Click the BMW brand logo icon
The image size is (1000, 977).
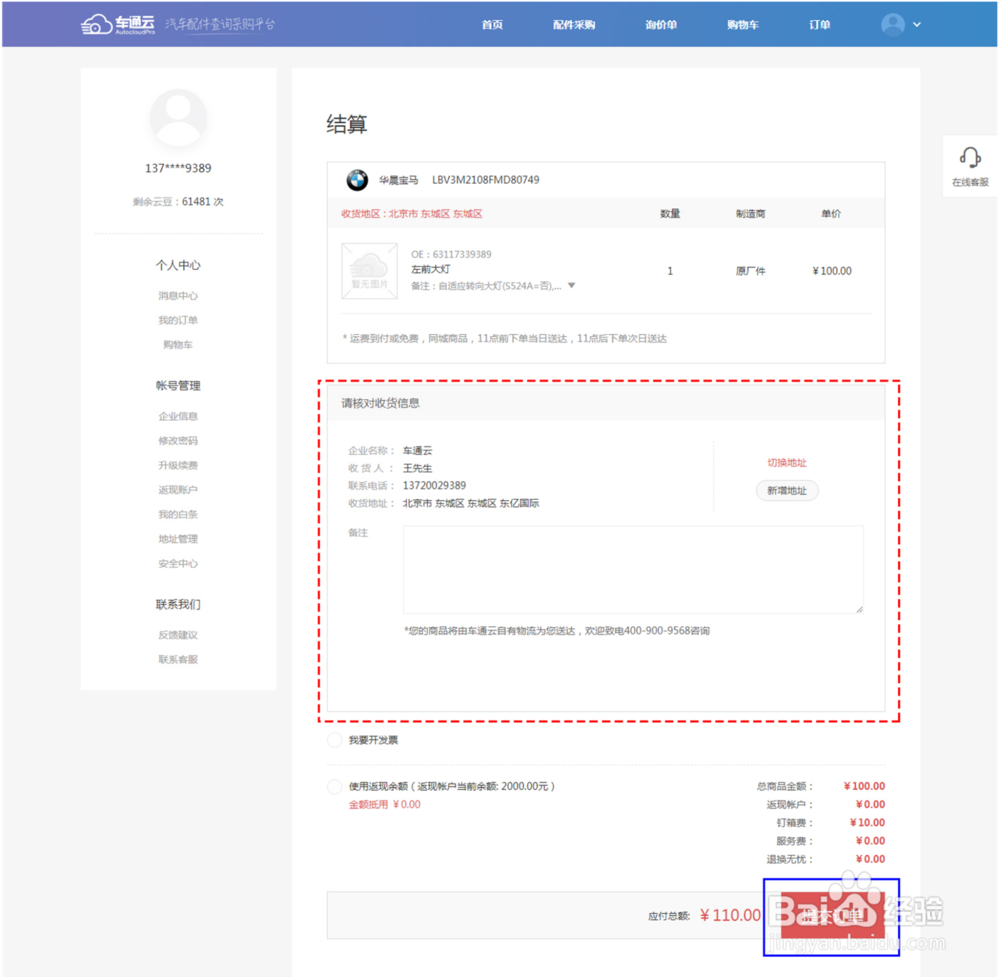point(357,180)
